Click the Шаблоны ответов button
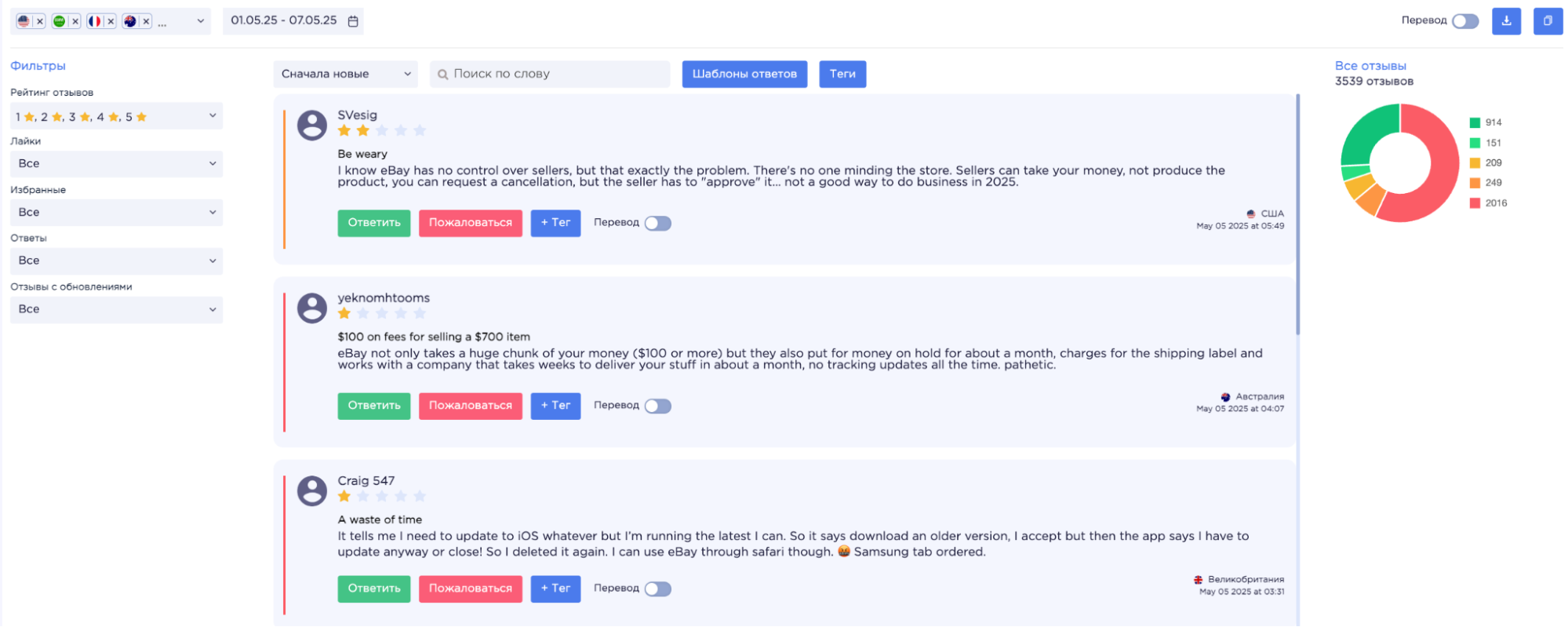Image resolution: width=1568 pixels, height=627 pixels. click(x=744, y=75)
